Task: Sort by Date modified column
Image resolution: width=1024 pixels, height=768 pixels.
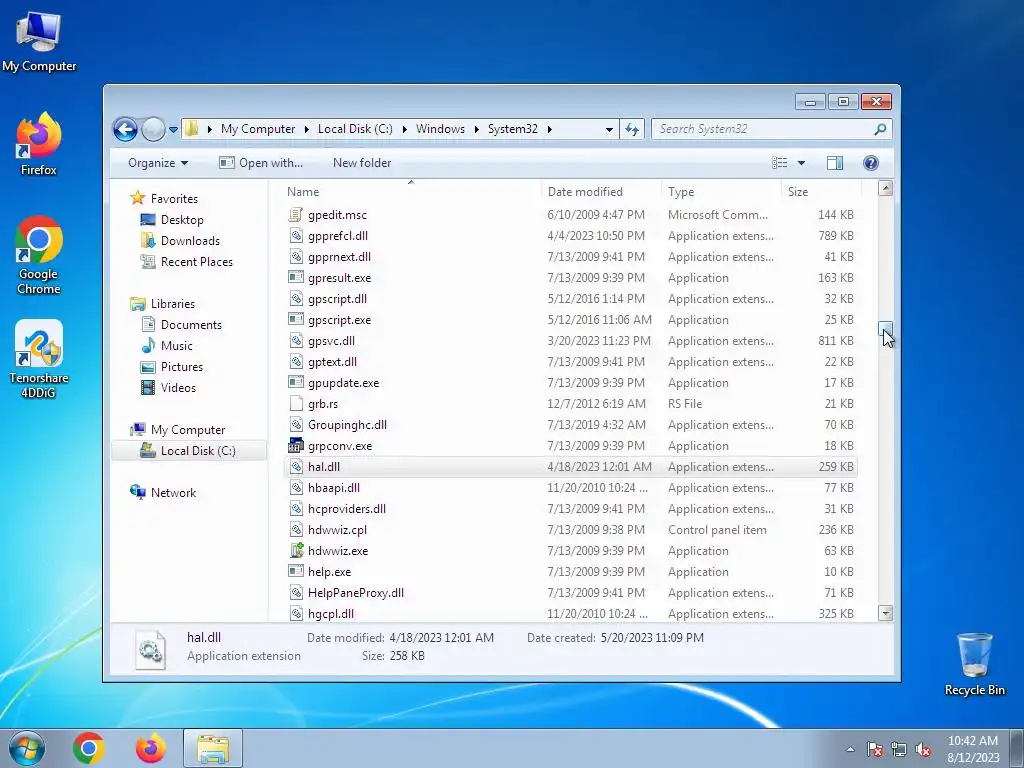Action: point(601,191)
